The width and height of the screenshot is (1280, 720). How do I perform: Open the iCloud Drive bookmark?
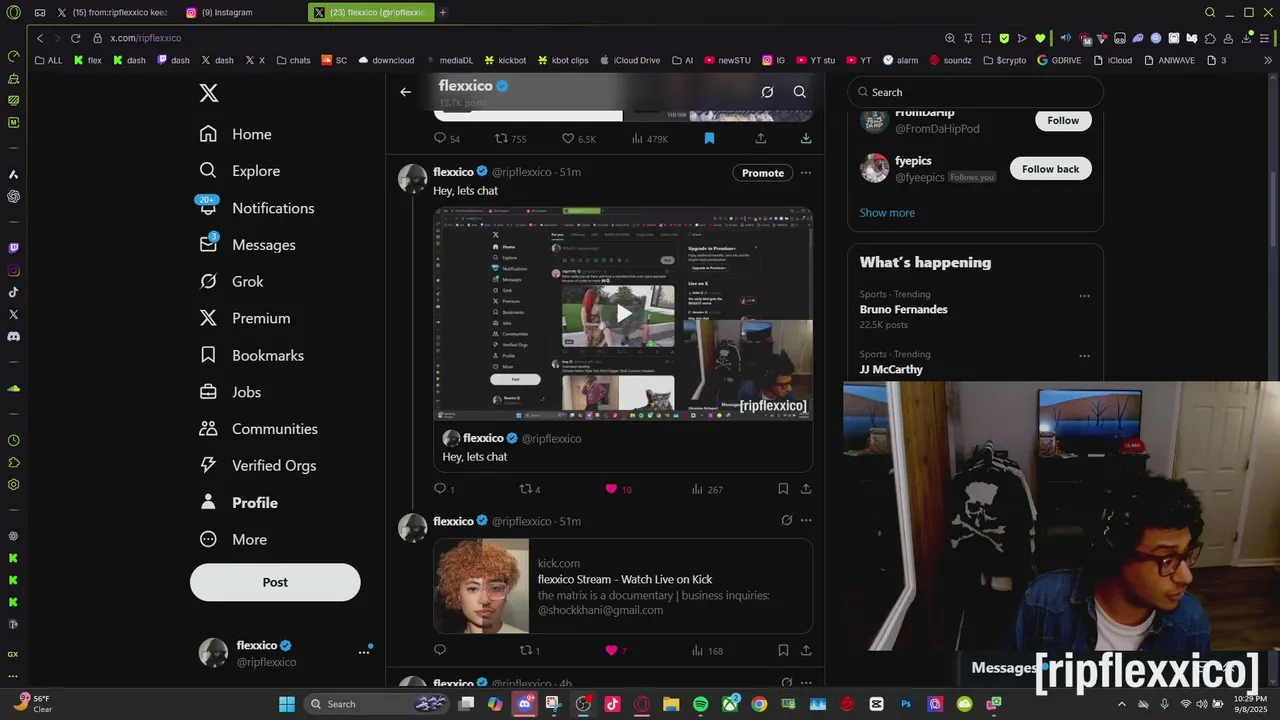[628, 60]
